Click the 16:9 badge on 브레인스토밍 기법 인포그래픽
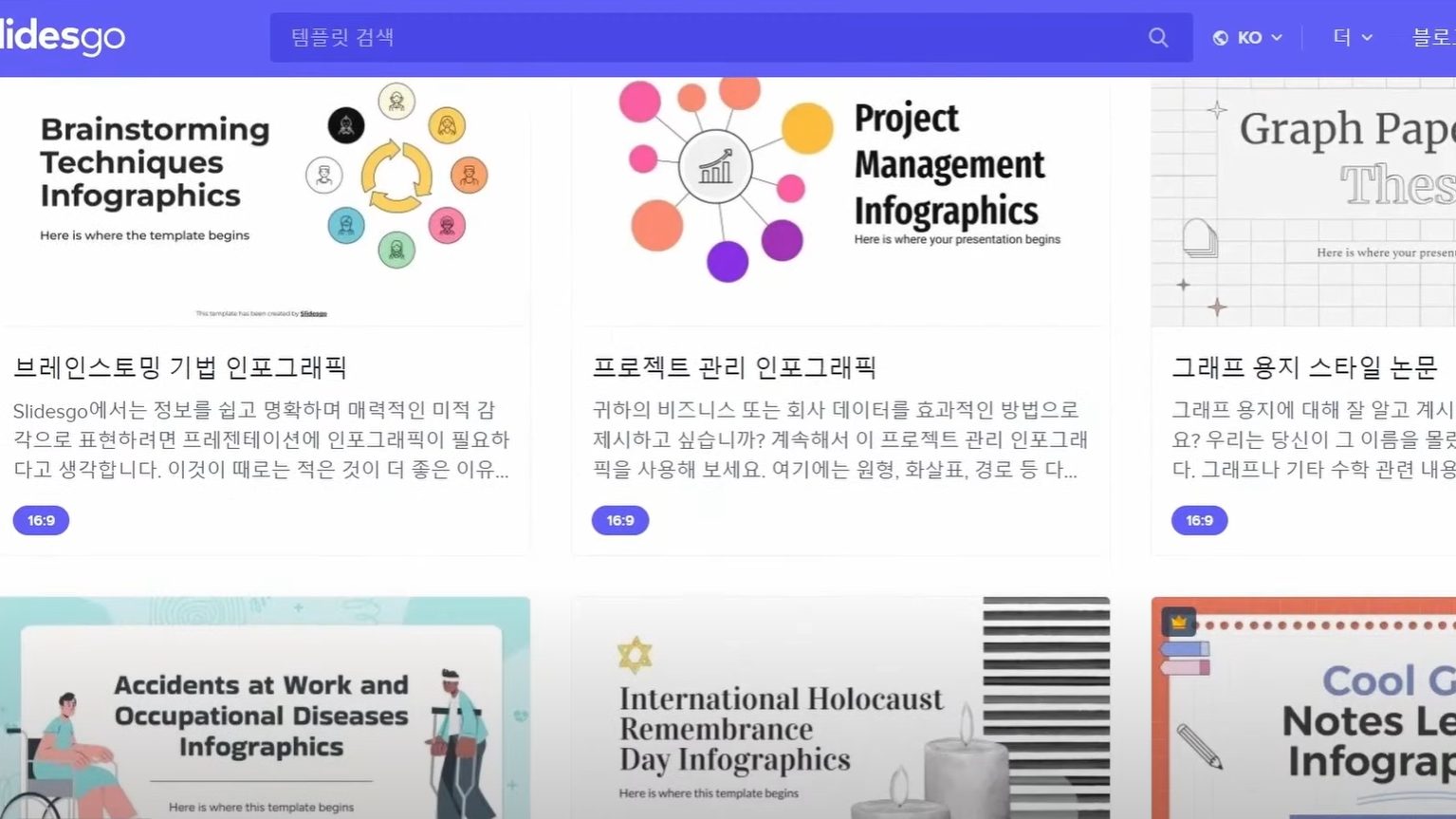 (x=40, y=520)
